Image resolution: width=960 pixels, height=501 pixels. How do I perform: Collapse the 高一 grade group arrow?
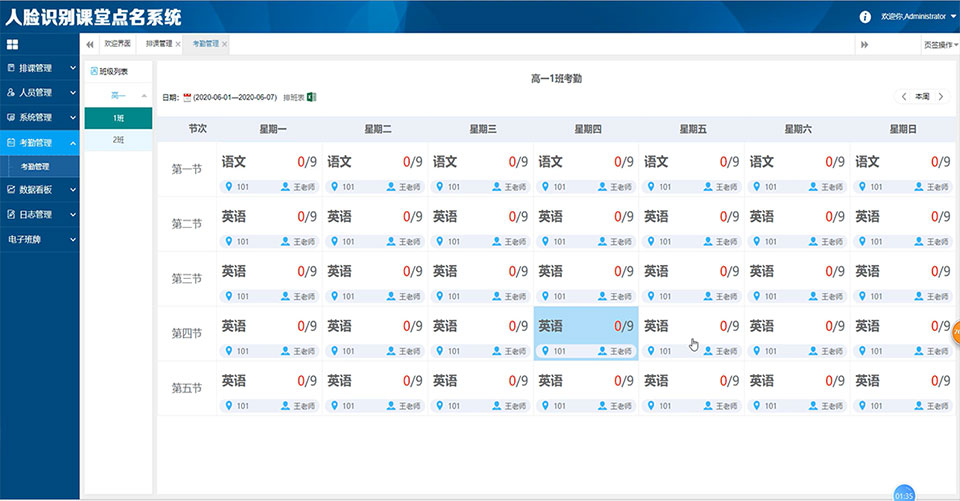tap(144, 96)
